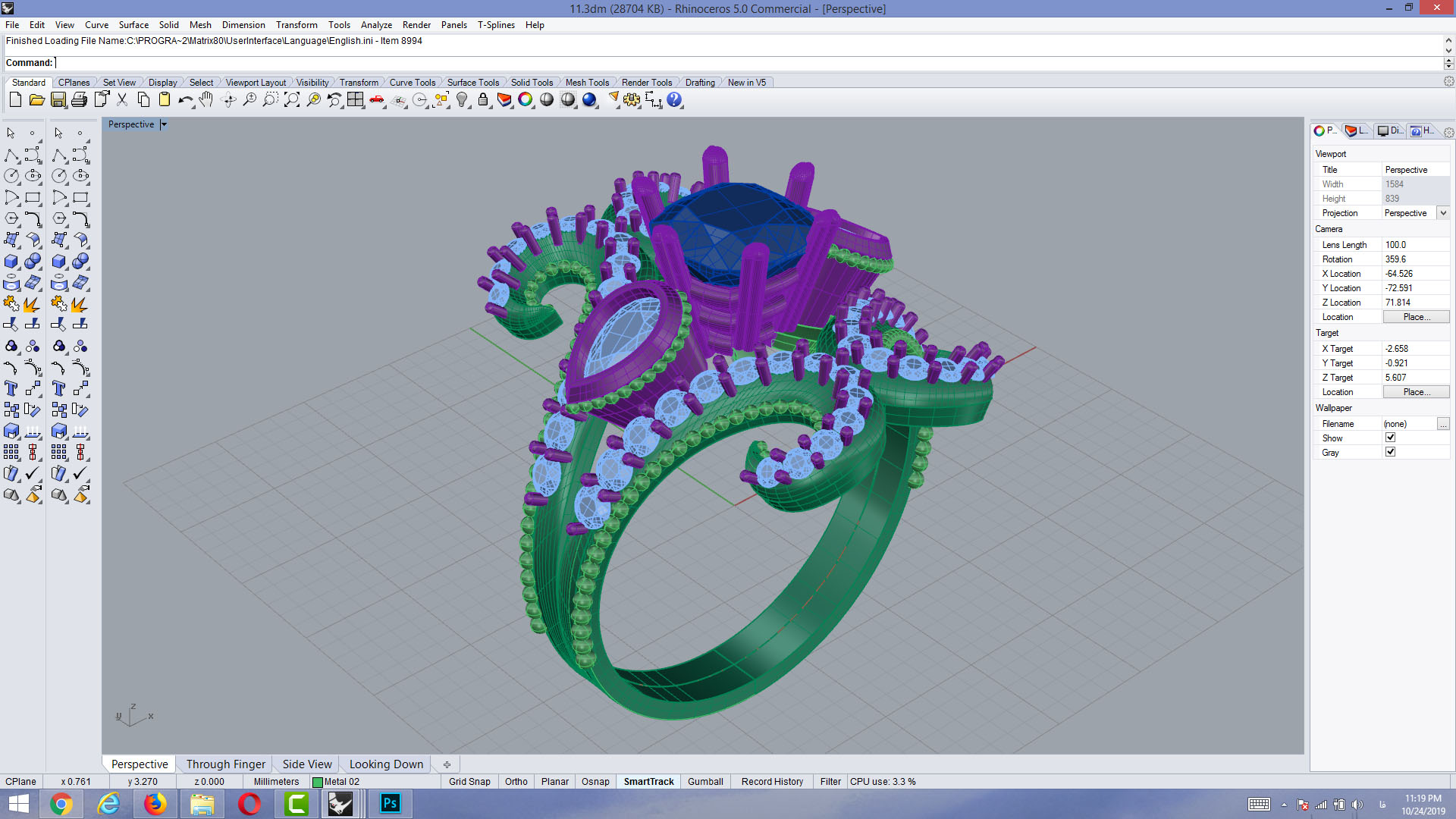Toggle Ortho mode in status bar

516,782
